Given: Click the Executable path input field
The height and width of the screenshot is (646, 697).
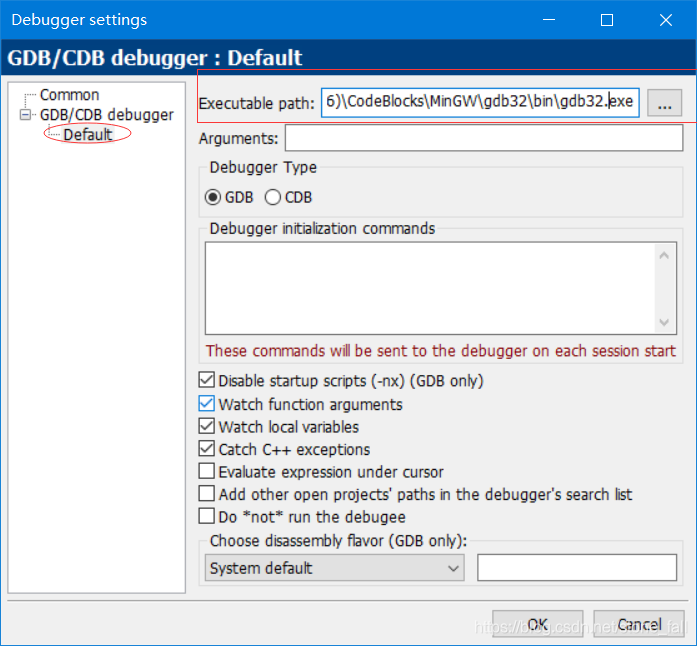Looking at the screenshot, I should 480,103.
